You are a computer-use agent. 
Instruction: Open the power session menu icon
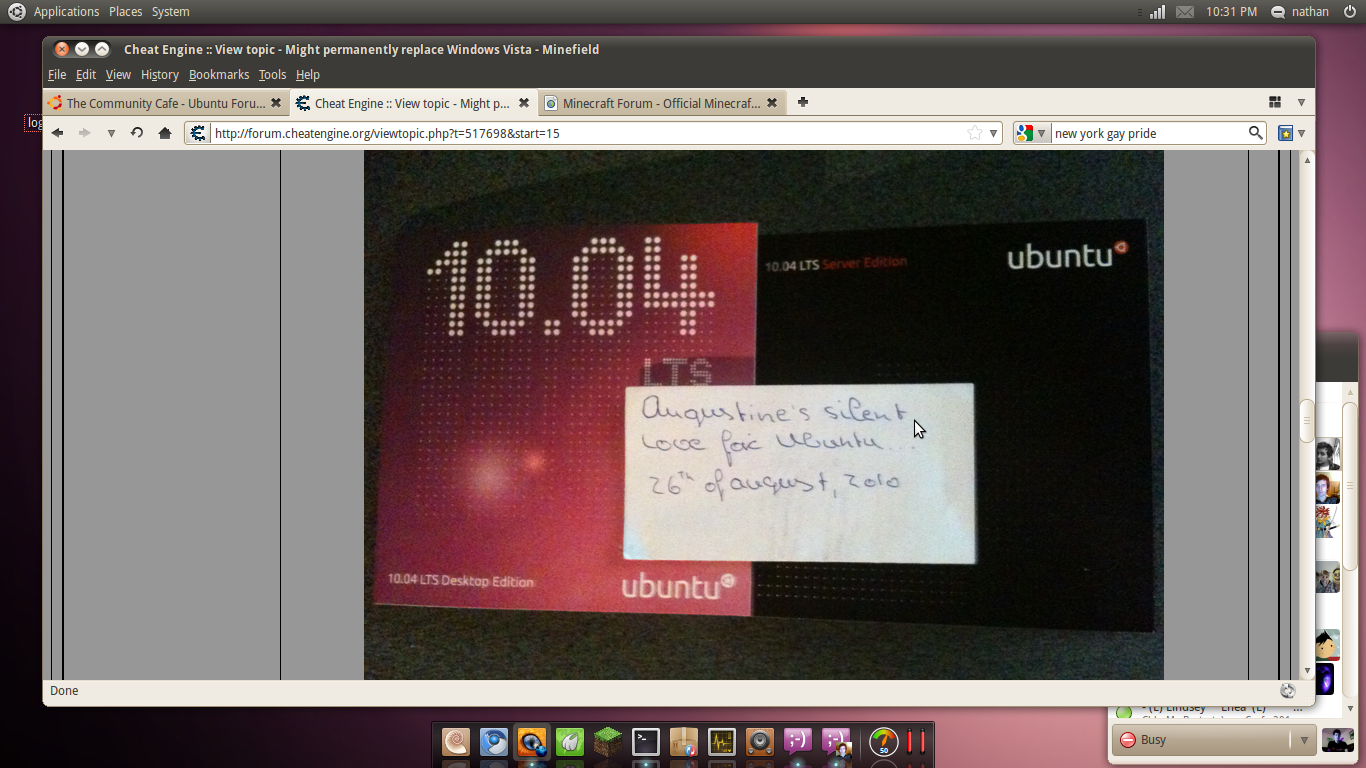click(x=1349, y=12)
